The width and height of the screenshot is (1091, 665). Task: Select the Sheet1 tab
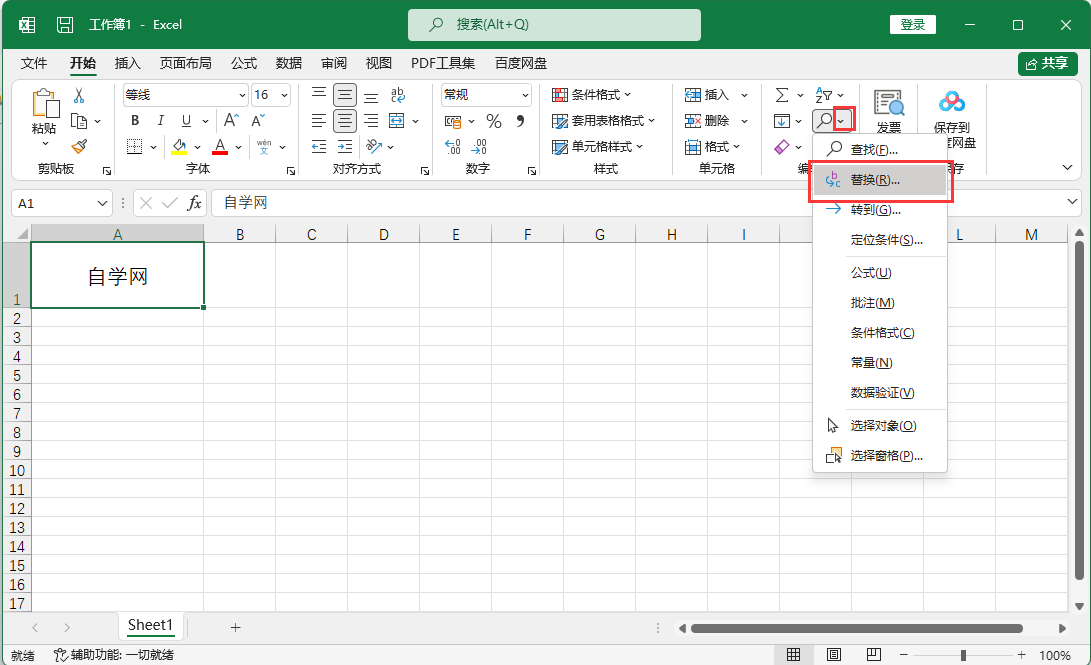coord(150,625)
